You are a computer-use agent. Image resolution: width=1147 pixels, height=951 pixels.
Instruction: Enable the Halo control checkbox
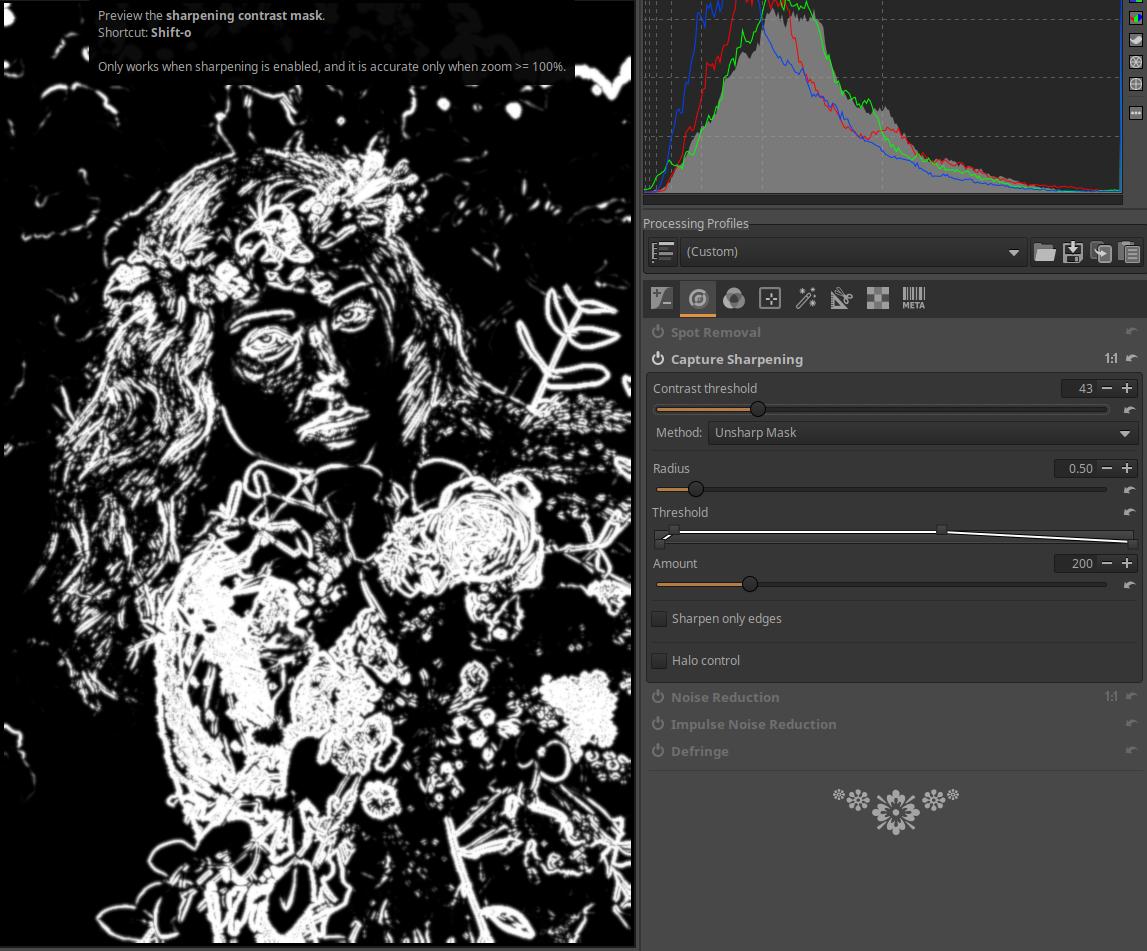(x=659, y=661)
